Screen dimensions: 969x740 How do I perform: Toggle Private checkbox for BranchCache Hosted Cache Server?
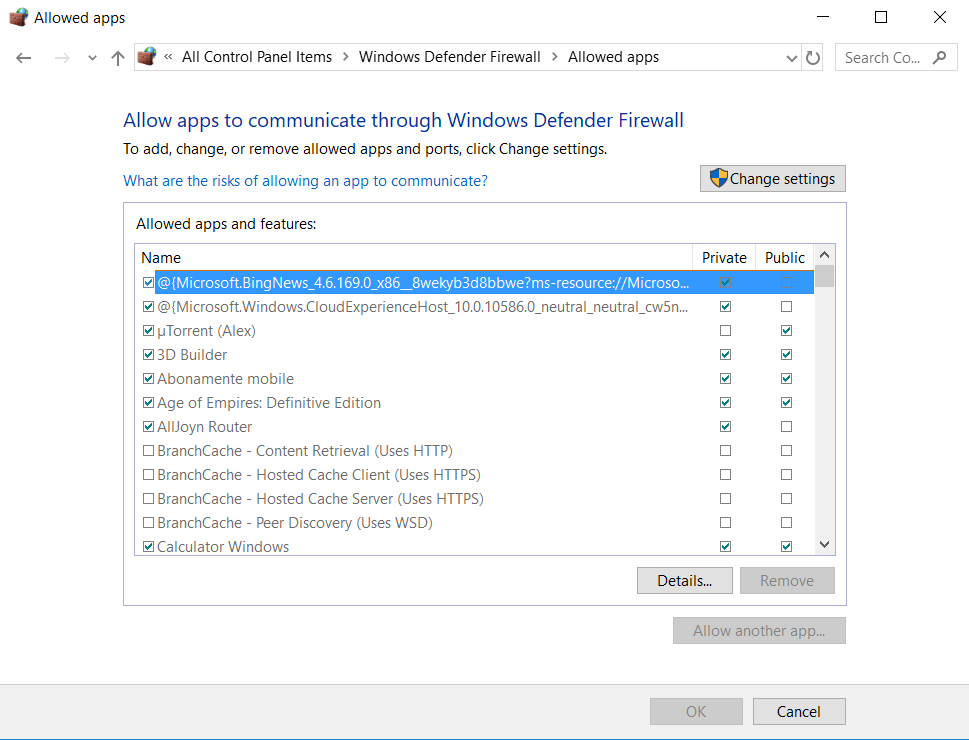(726, 498)
